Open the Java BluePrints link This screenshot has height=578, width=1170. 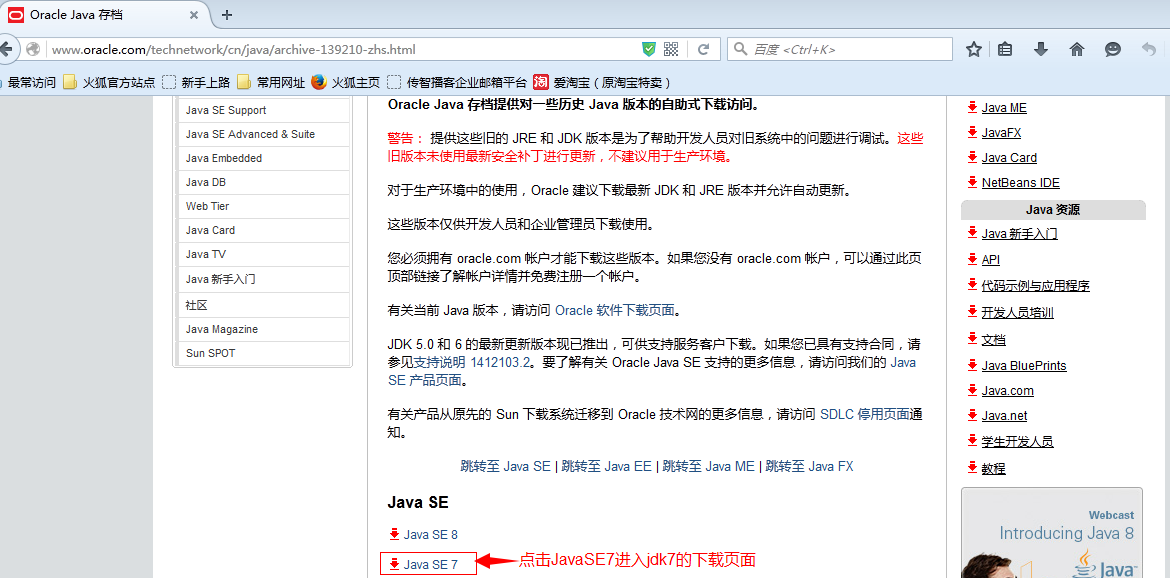tap(1024, 365)
